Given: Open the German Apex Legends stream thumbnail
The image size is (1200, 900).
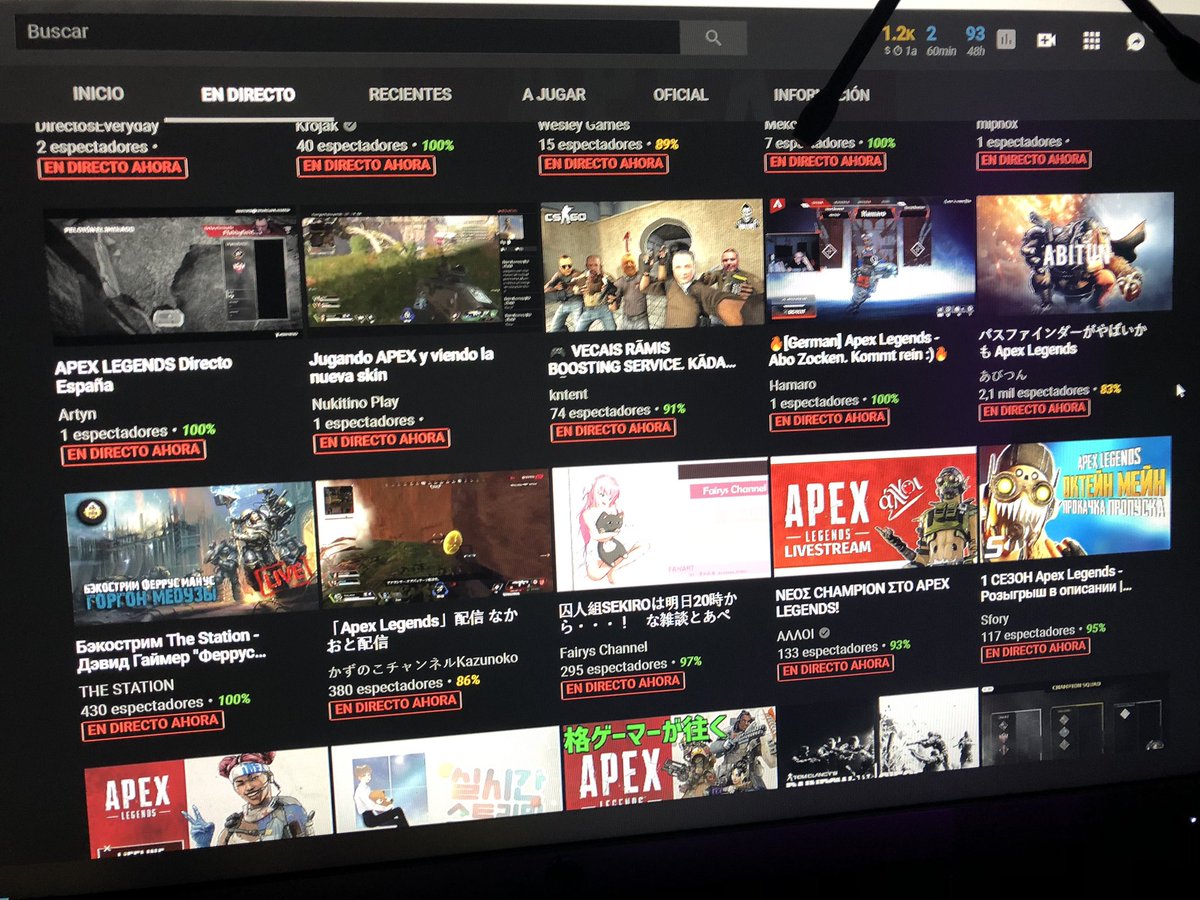Looking at the screenshot, I should pos(869,261).
